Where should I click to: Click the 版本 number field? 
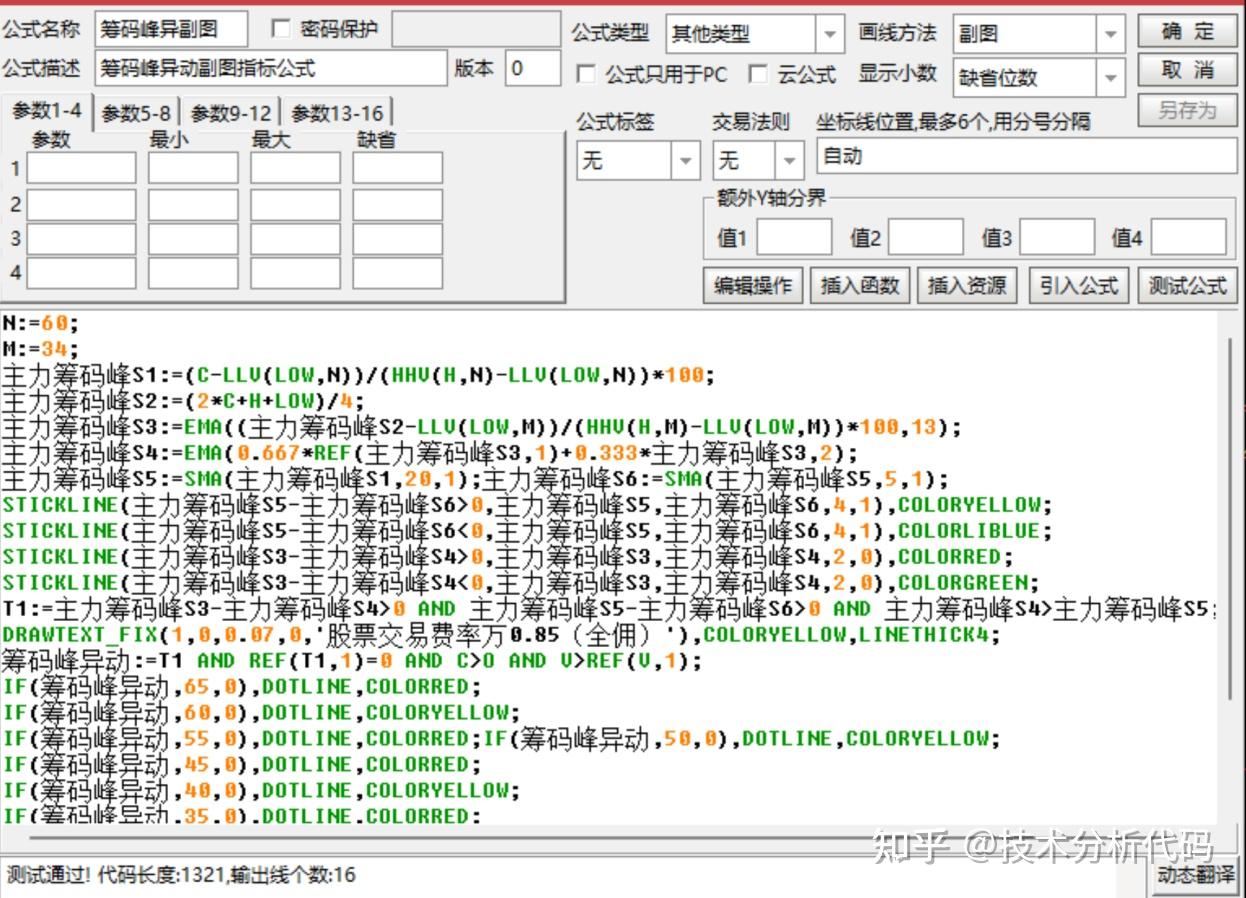point(533,68)
